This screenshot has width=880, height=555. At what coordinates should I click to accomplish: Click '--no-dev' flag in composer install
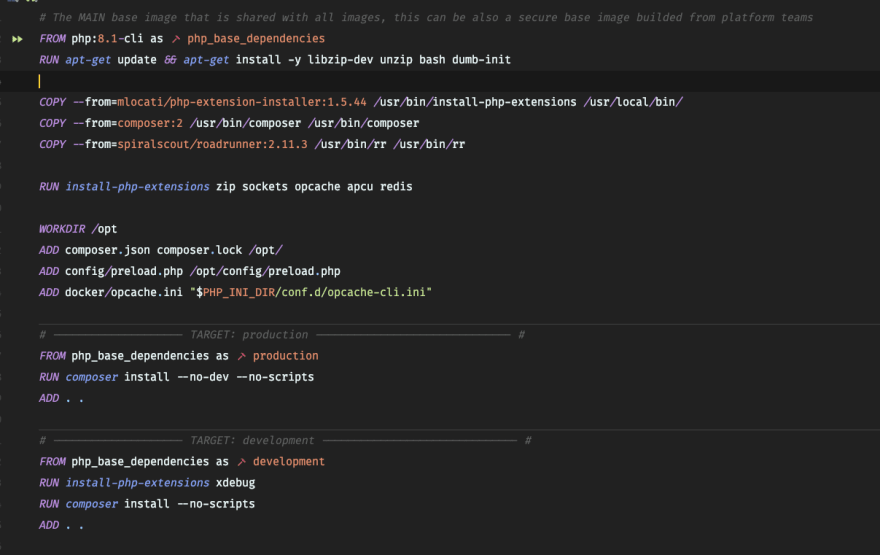click(203, 377)
